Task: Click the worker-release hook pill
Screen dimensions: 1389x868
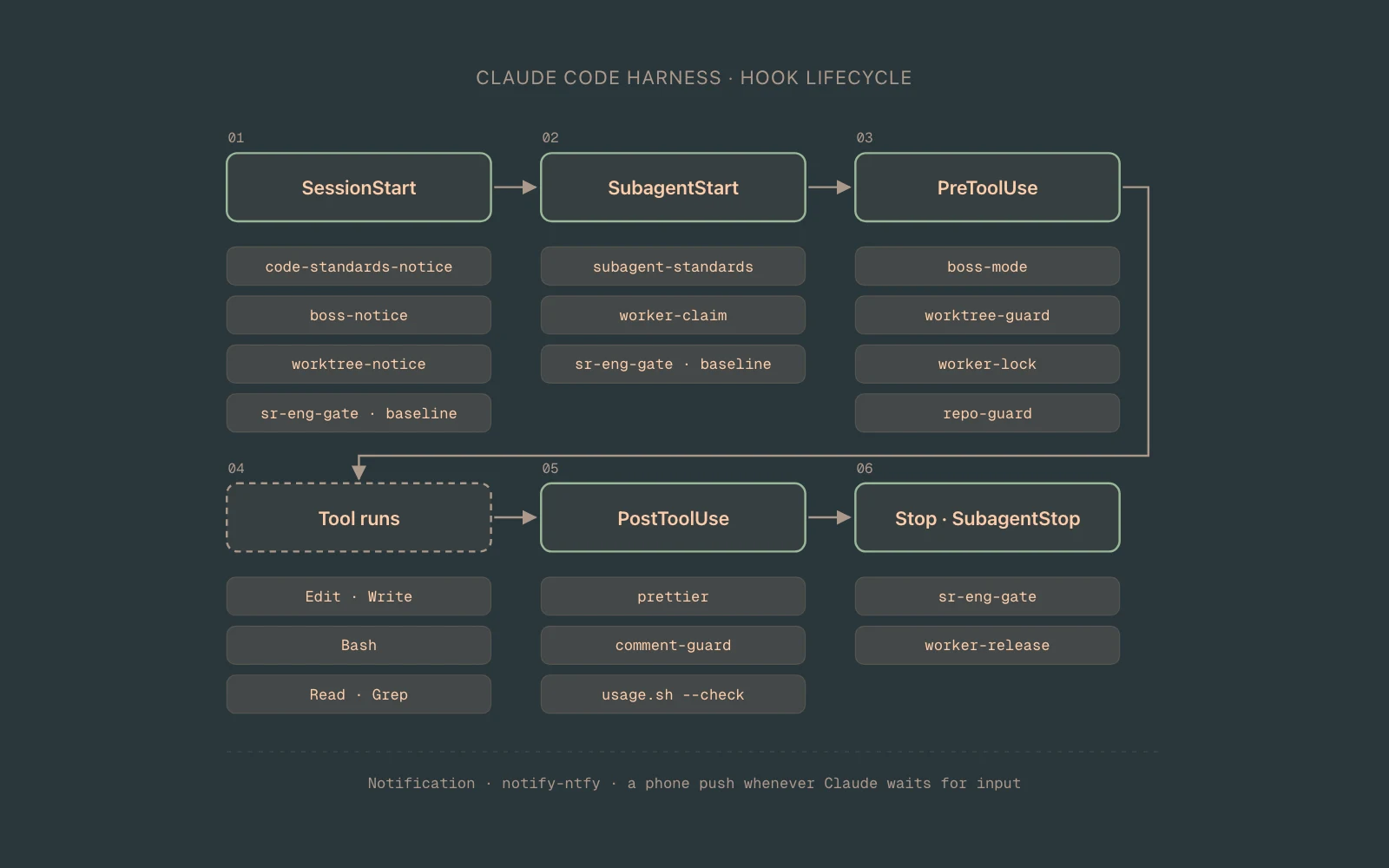Action: (987, 645)
